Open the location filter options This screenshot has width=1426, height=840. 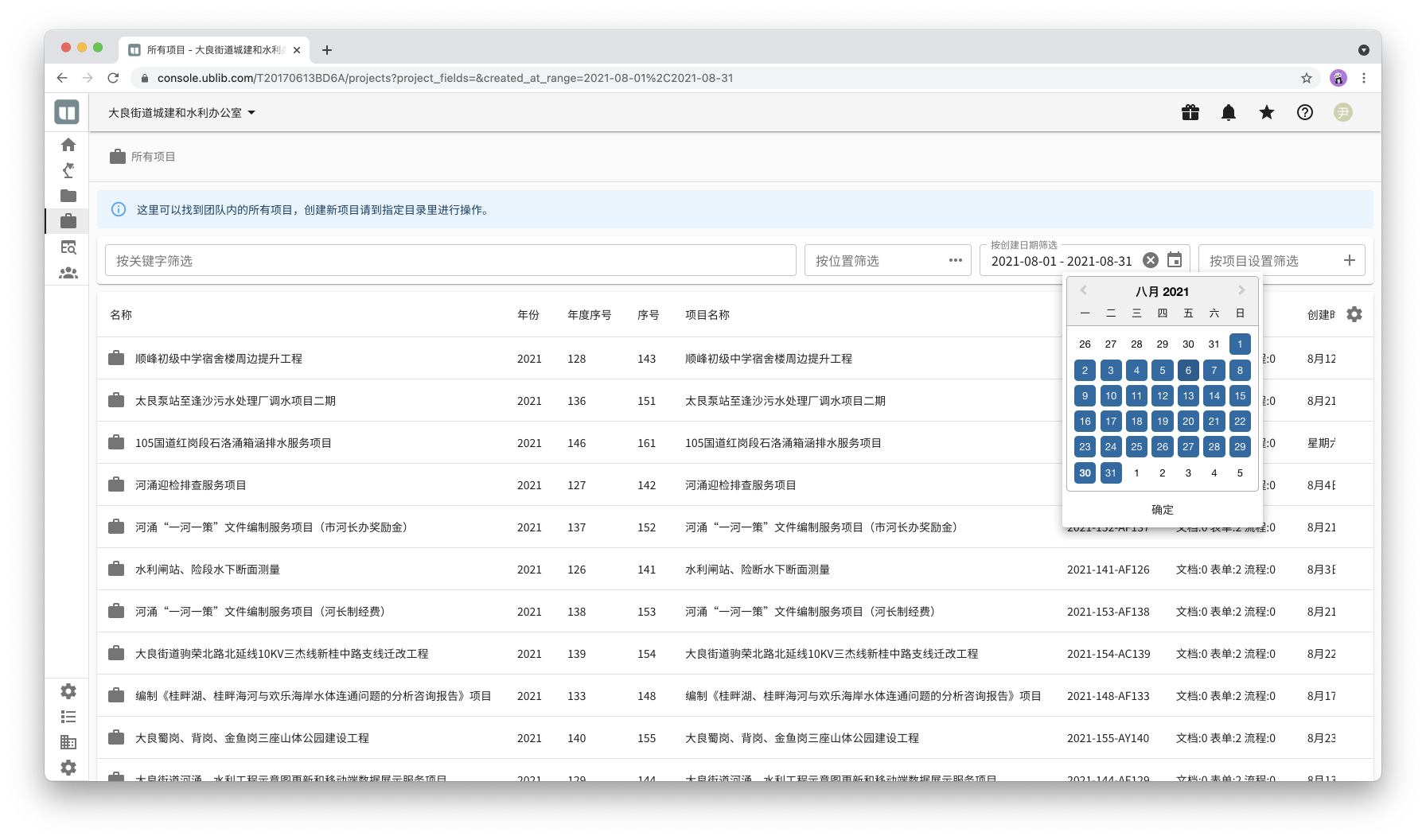(x=955, y=261)
